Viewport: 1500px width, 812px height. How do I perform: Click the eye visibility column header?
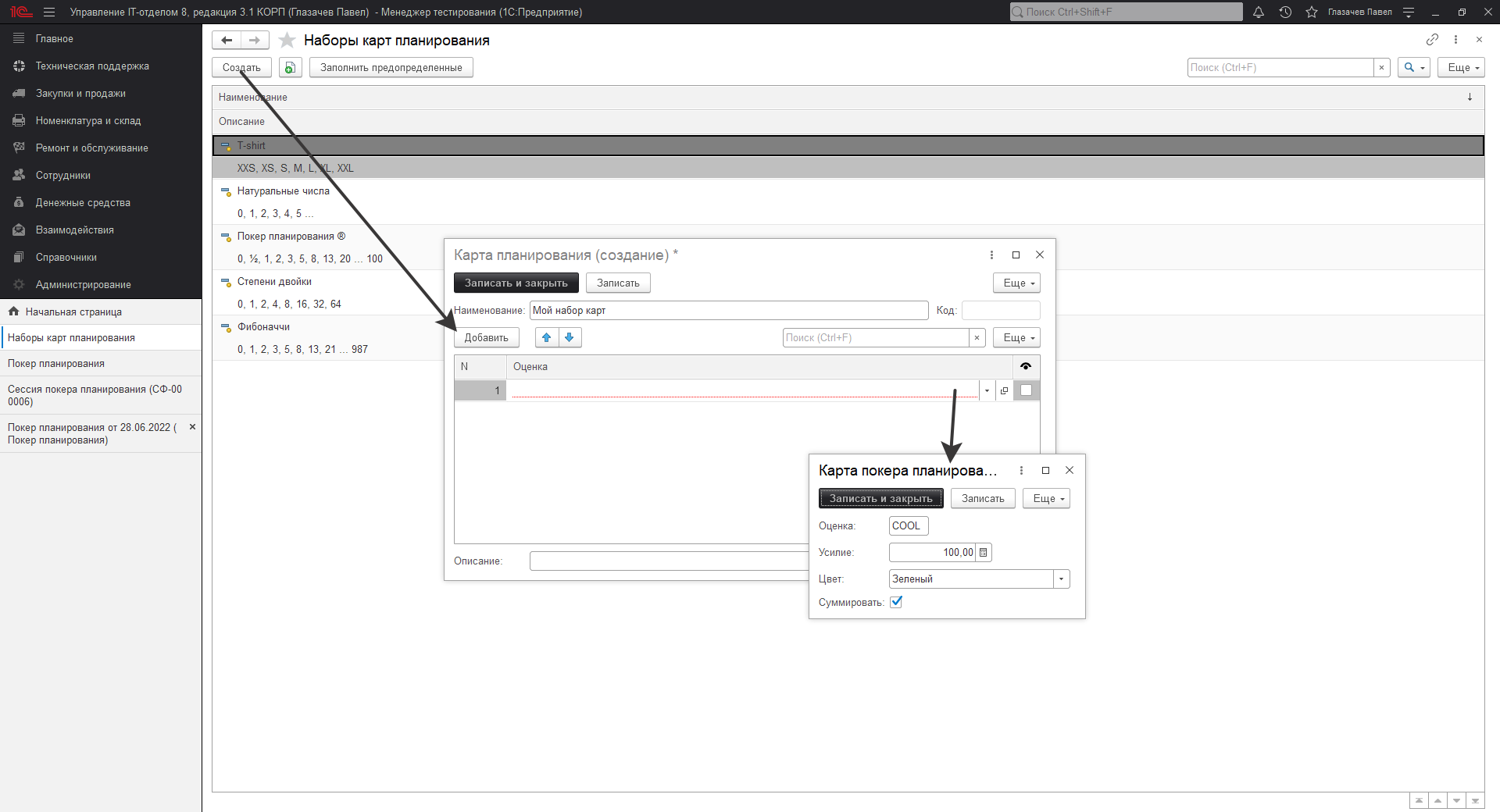click(x=1026, y=366)
